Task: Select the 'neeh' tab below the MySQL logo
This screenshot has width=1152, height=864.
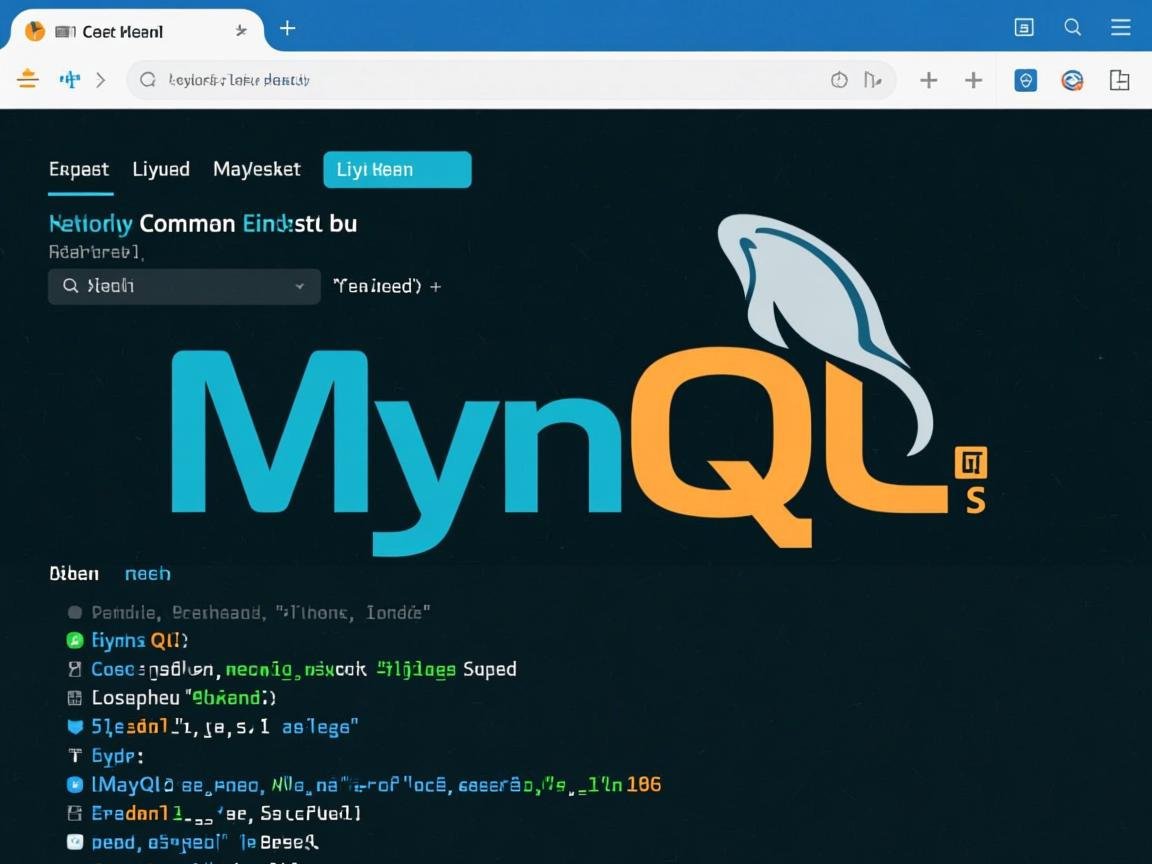Action: pos(147,573)
